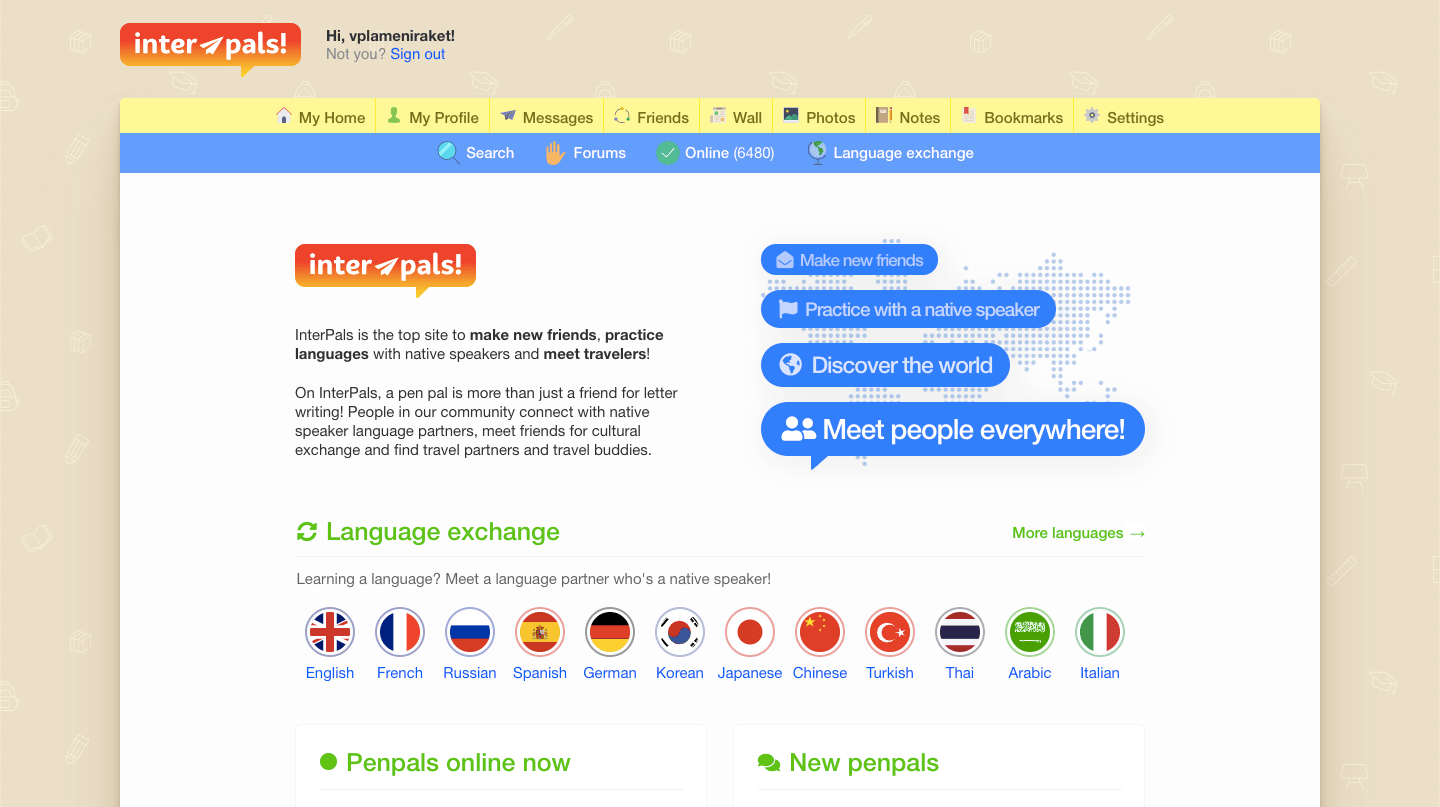Viewport: 1440px width, 807px height.
Task: Click the green Online checkmark icon
Action: (x=666, y=152)
